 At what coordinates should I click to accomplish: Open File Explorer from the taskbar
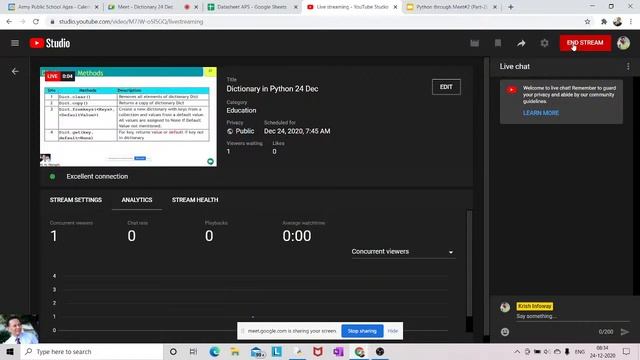click(235, 351)
